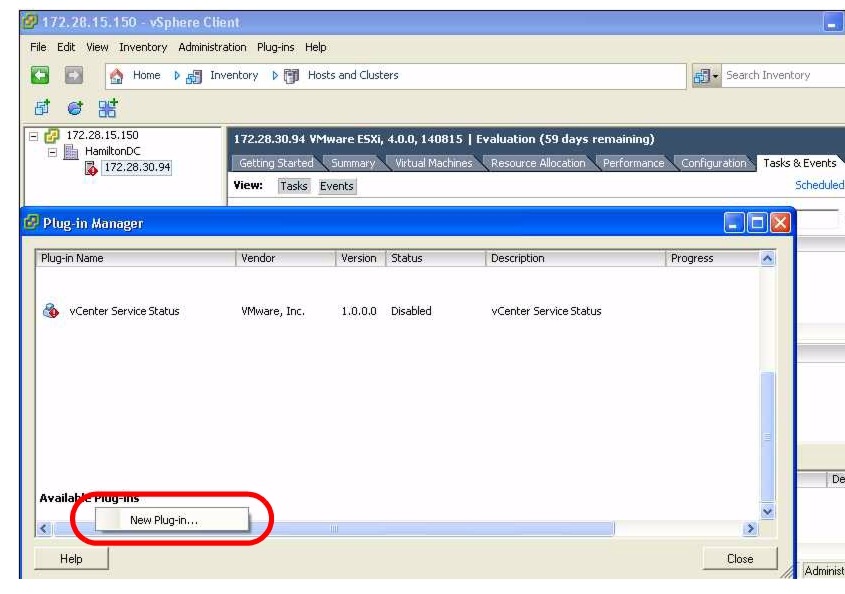Click the Hosts and Clusters icon
This screenshot has height=594, width=845.
coord(292,76)
